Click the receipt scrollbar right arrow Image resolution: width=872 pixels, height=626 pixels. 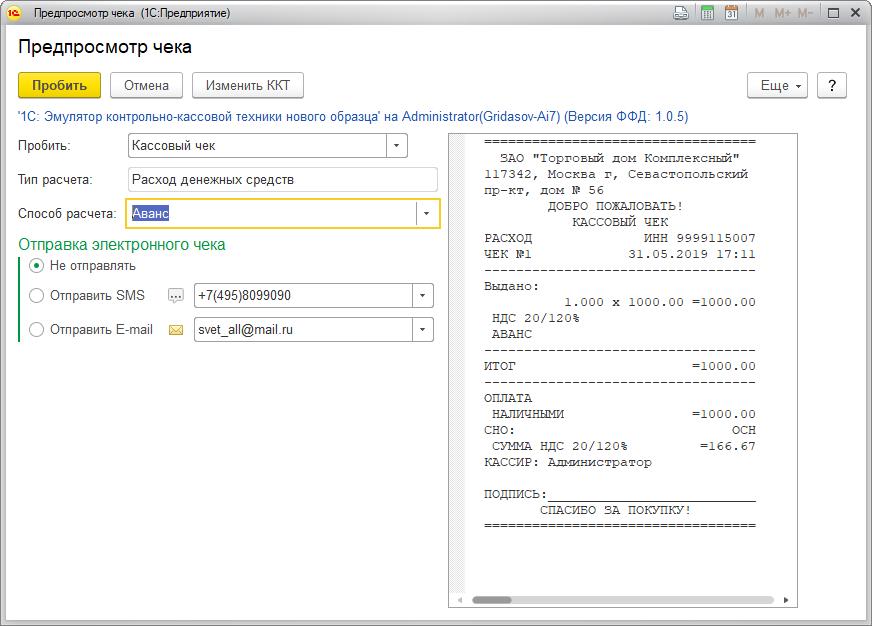click(786, 600)
